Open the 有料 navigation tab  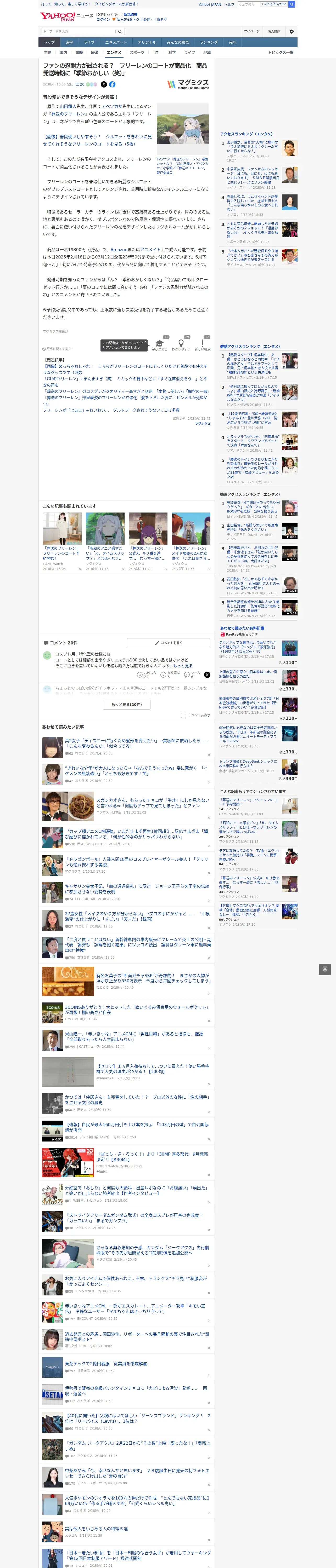(x=232, y=43)
